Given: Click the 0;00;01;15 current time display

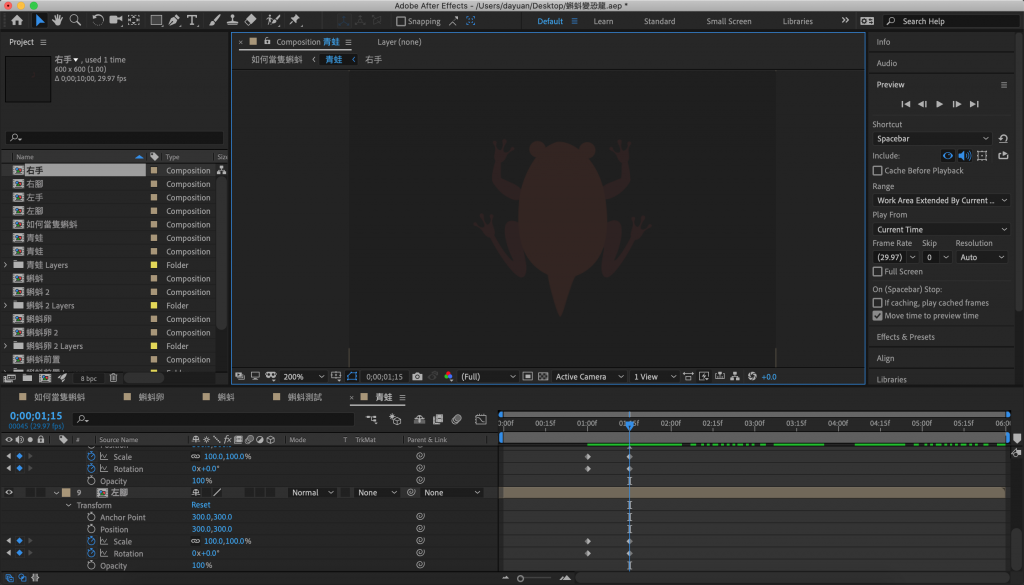Looking at the screenshot, I should tap(36, 416).
